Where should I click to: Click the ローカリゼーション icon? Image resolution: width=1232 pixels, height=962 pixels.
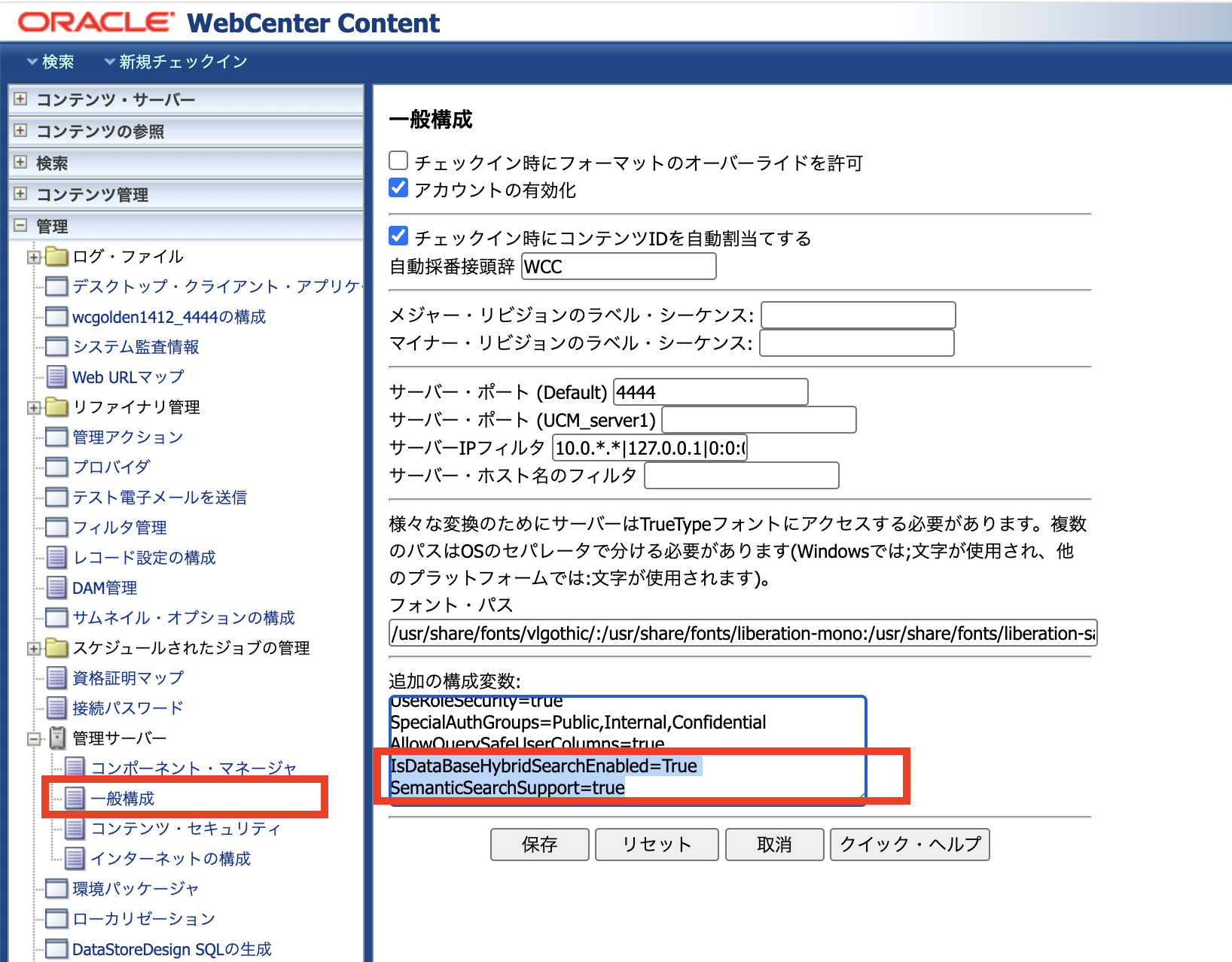pyautogui.click(x=56, y=919)
